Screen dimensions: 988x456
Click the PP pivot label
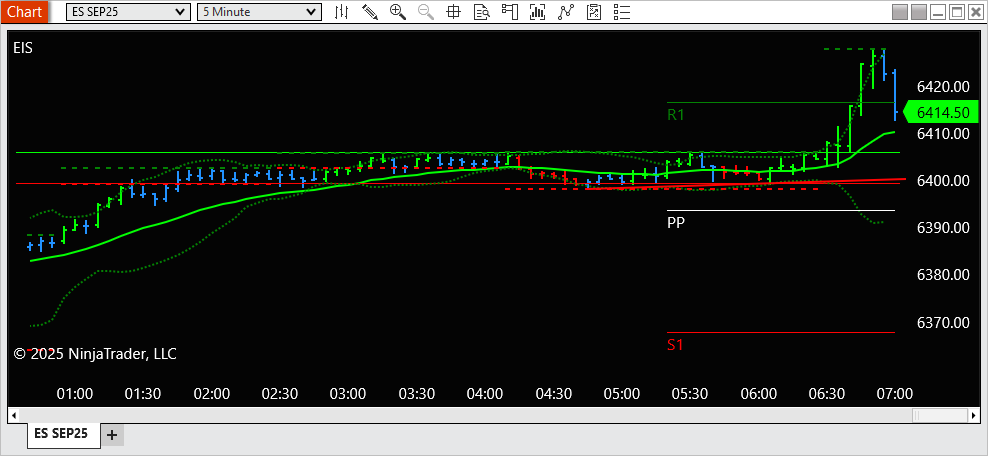[676, 223]
